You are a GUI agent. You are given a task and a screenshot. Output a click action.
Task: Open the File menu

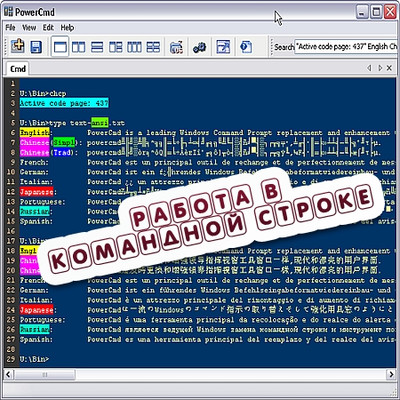[10, 28]
